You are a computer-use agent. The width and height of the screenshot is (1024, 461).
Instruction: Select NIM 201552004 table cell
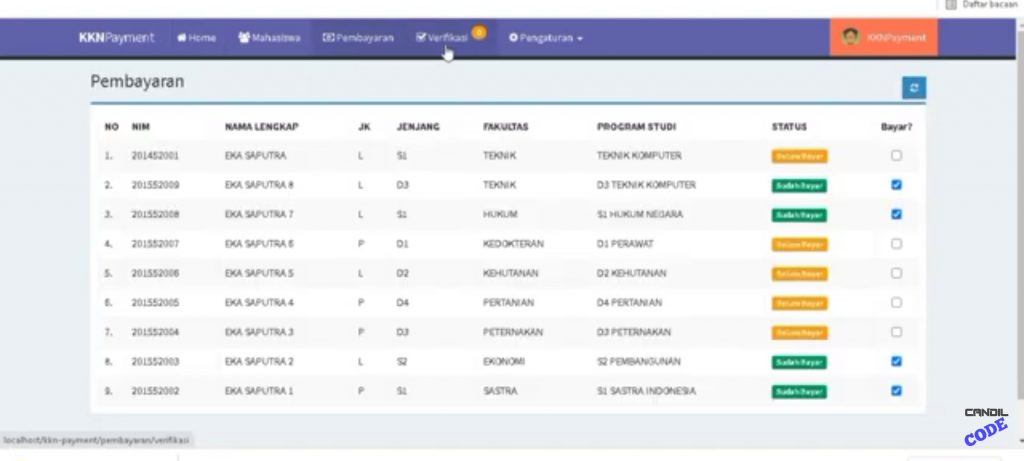point(155,332)
